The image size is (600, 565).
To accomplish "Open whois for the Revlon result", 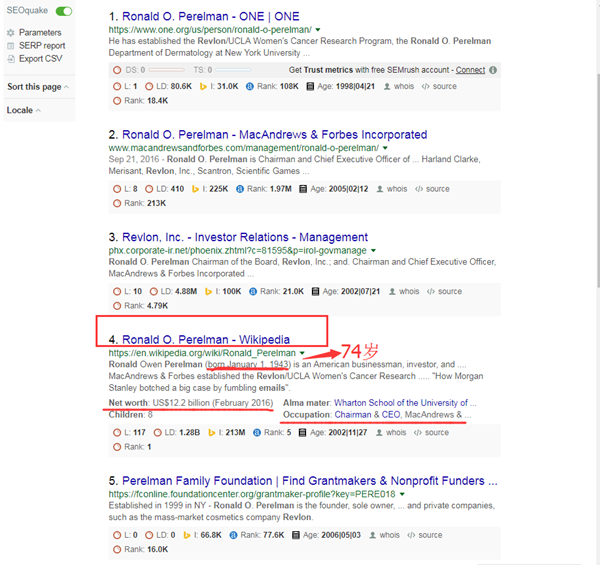I will [404, 291].
